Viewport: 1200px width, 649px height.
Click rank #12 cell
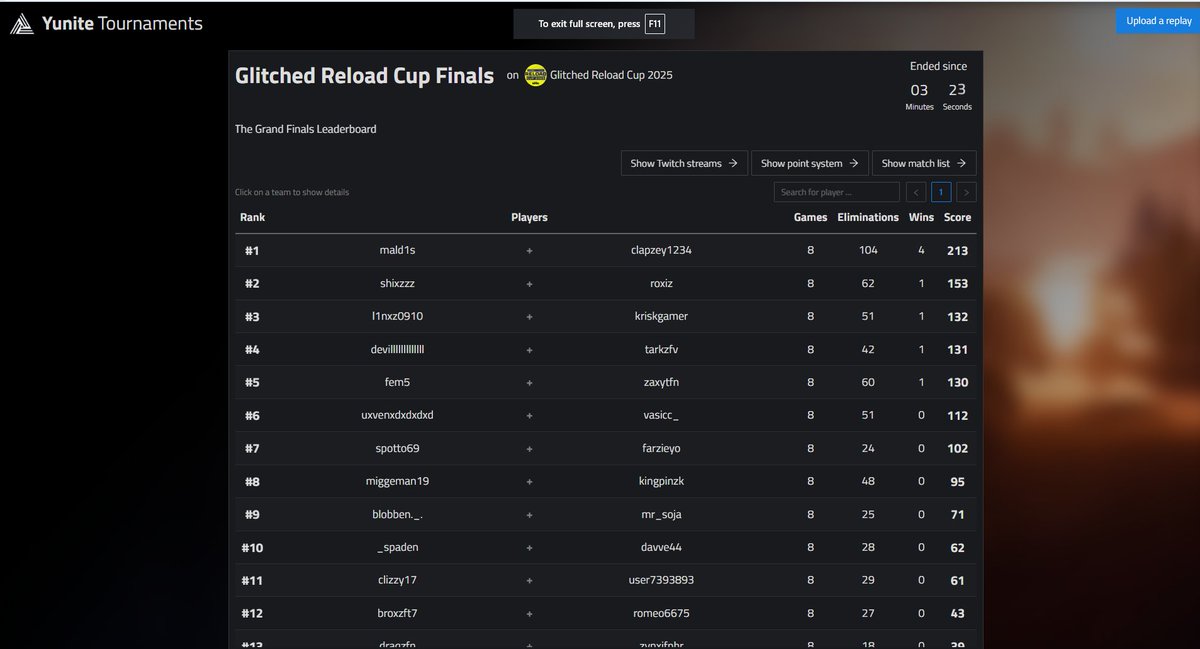[x=252, y=613]
